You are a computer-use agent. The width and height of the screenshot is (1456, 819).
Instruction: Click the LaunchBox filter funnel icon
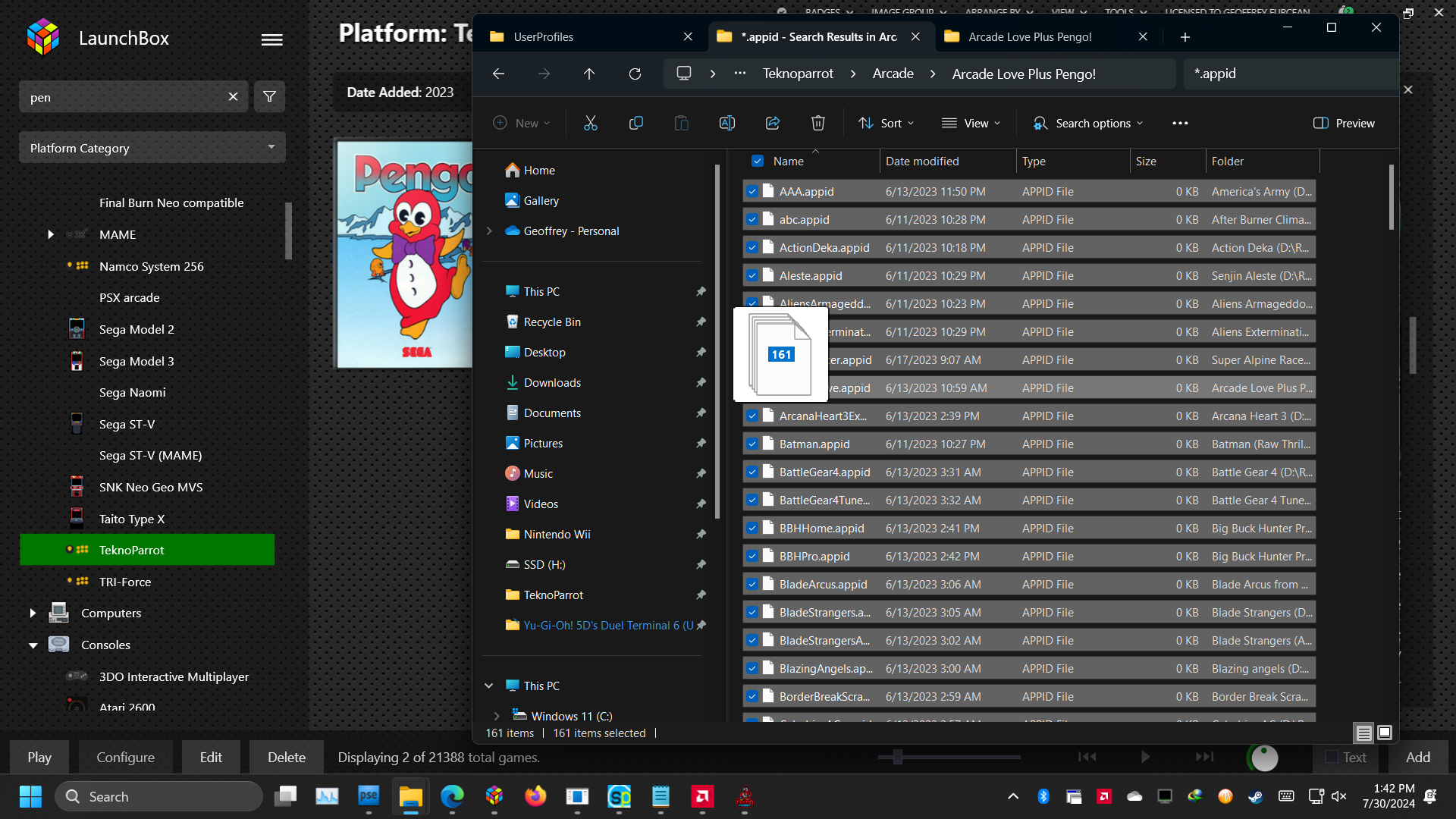pos(269,97)
